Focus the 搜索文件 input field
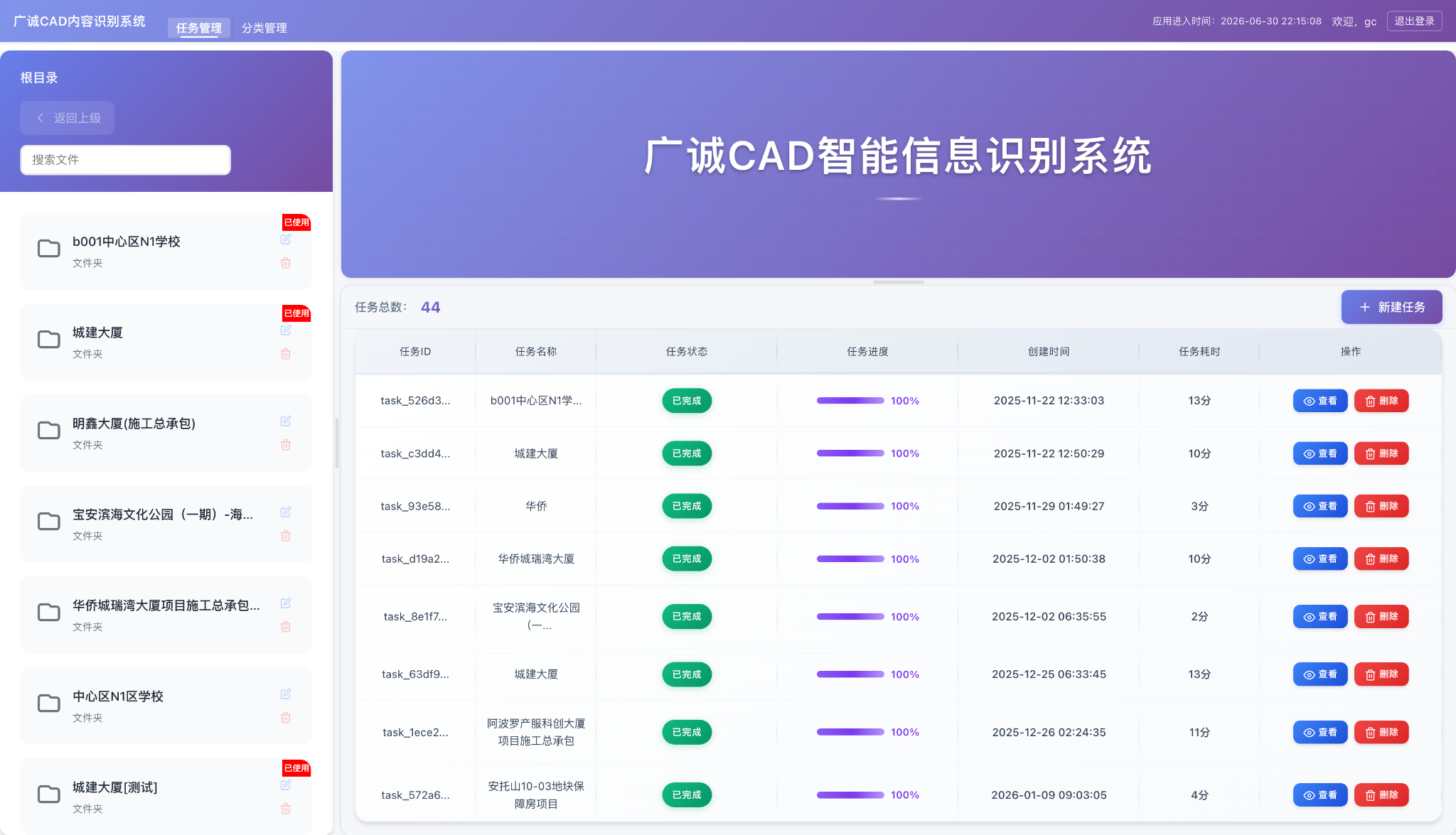Image resolution: width=1456 pixels, height=835 pixels. point(126,160)
